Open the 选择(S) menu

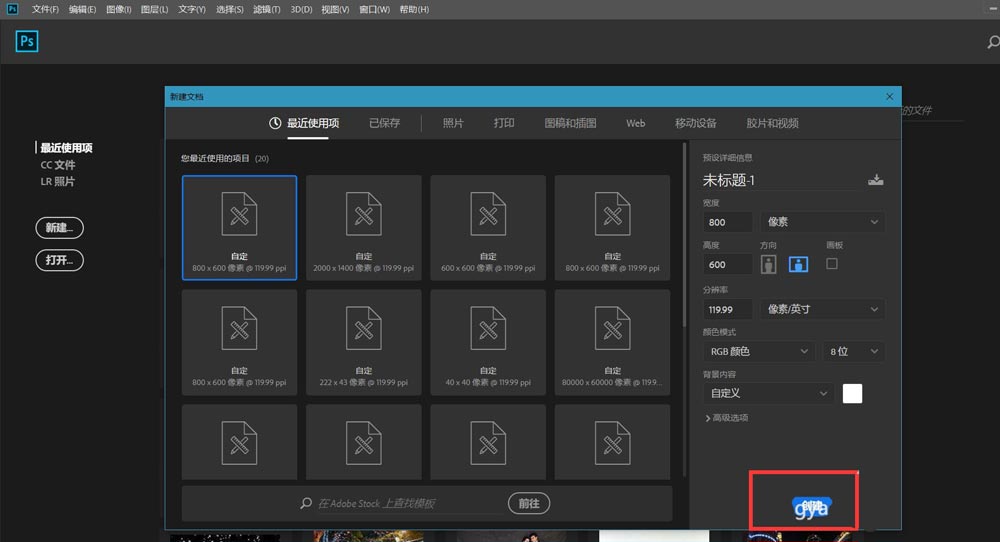click(230, 10)
